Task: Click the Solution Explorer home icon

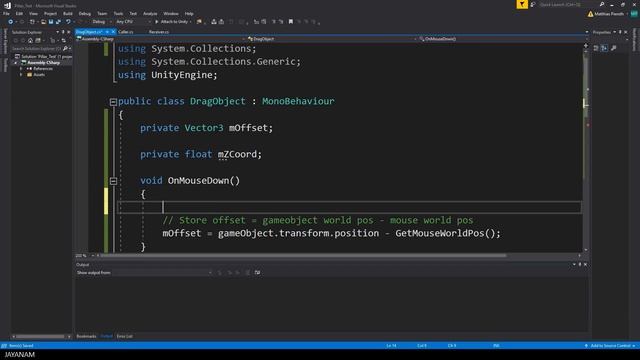Action: (30, 40)
